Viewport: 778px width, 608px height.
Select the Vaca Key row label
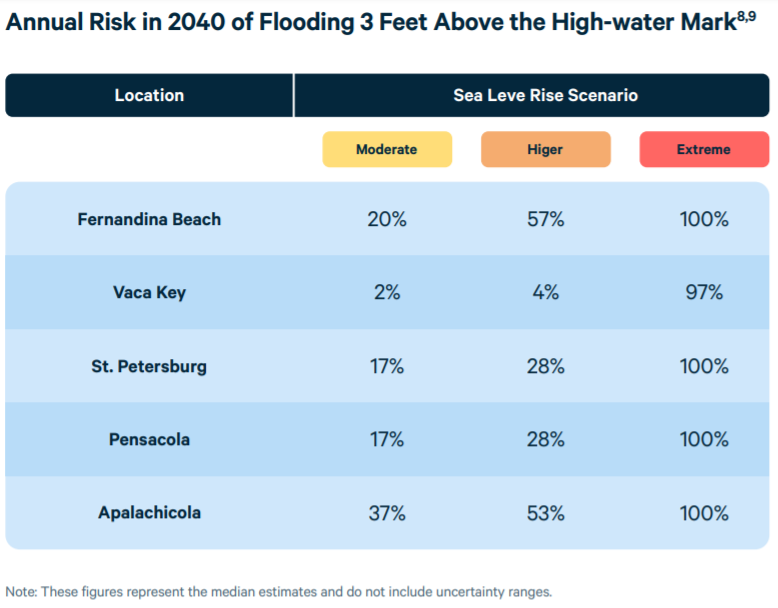coord(149,293)
